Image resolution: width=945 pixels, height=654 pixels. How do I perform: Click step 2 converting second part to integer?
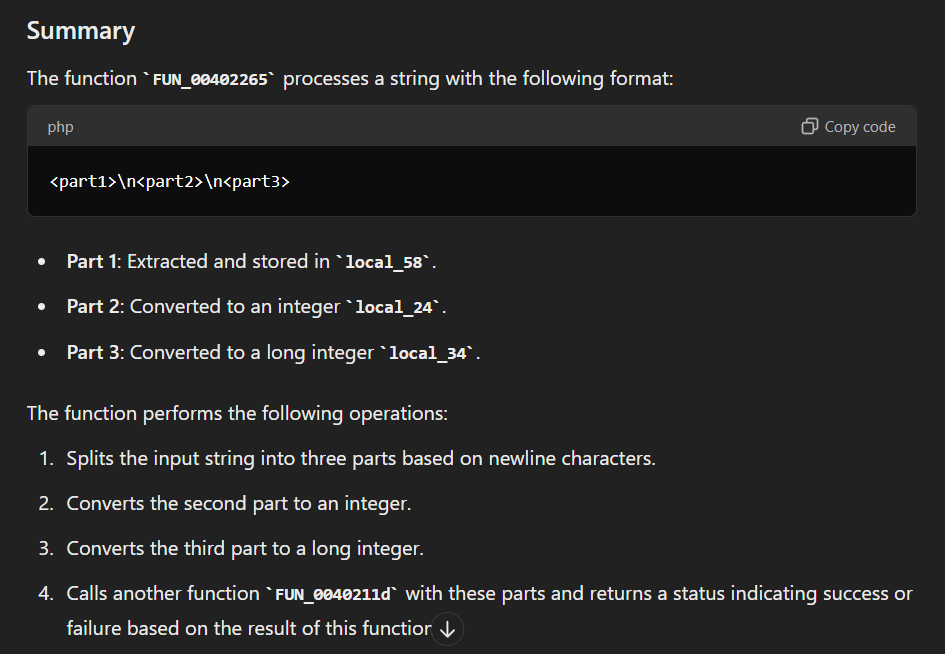(238, 503)
